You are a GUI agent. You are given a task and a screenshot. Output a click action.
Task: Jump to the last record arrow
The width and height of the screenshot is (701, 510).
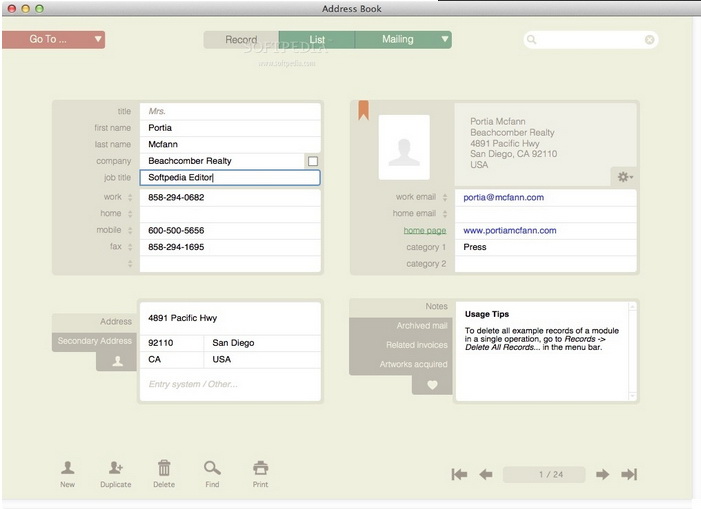[x=629, y=474]
